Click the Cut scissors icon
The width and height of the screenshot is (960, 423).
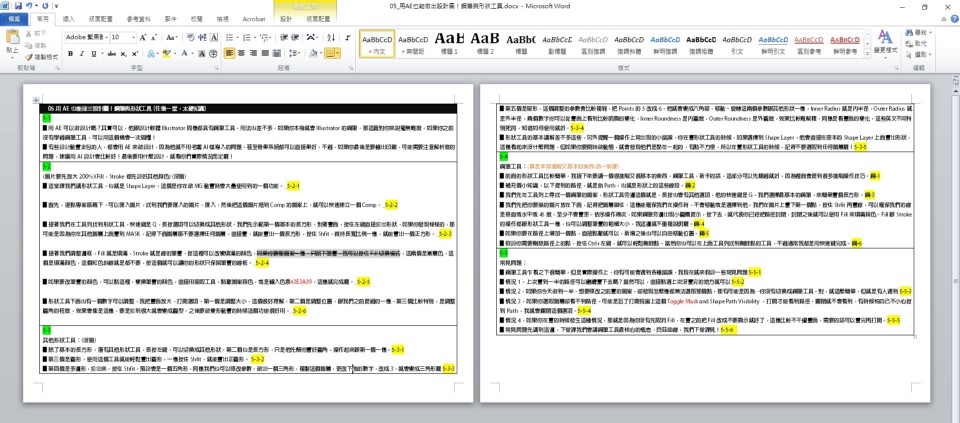[x=28, y=34]
